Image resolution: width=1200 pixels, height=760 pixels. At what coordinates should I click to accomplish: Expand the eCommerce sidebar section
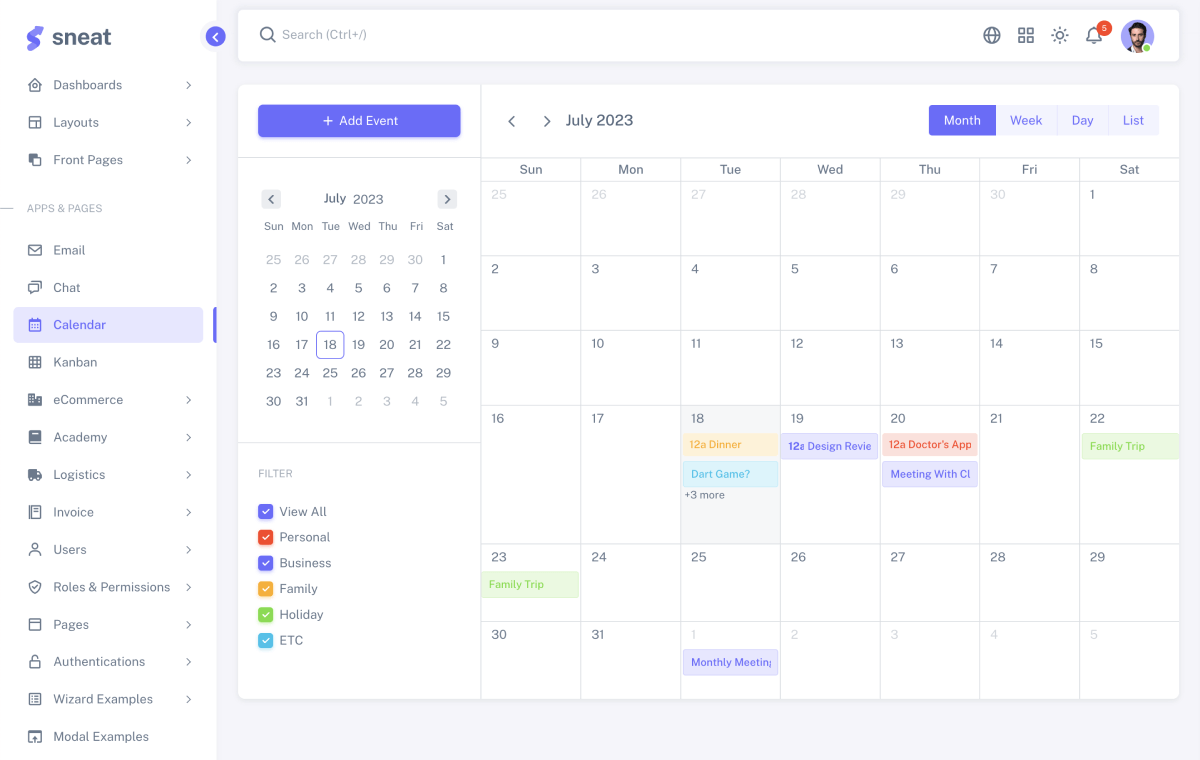(x=189, y=399)
